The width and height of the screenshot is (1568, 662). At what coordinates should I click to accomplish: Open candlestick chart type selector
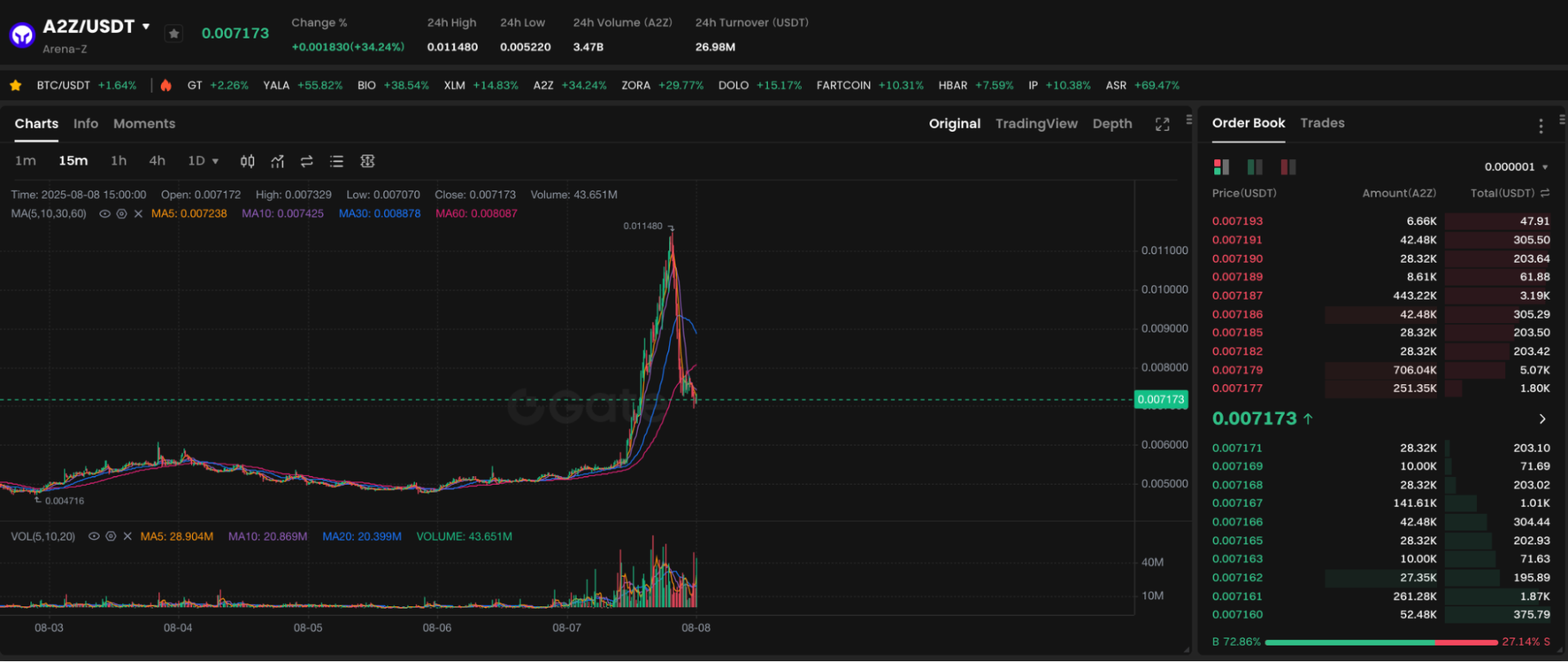[247, 162]
